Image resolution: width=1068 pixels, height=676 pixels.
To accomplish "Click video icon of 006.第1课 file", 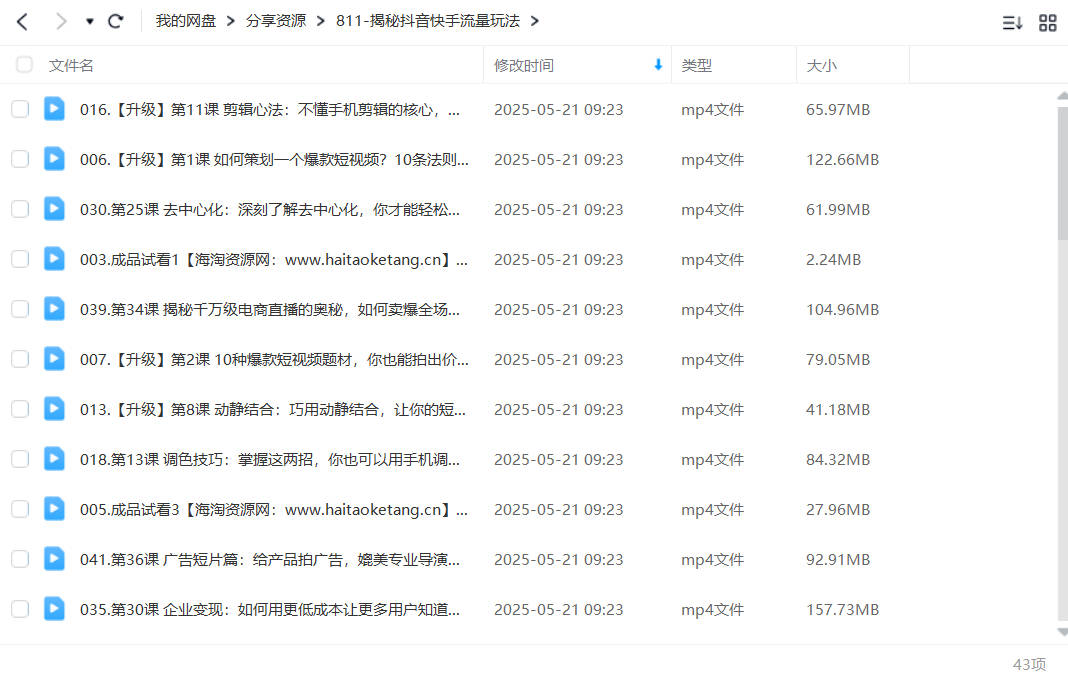I will pyautogui.click(x=54, y=158).
